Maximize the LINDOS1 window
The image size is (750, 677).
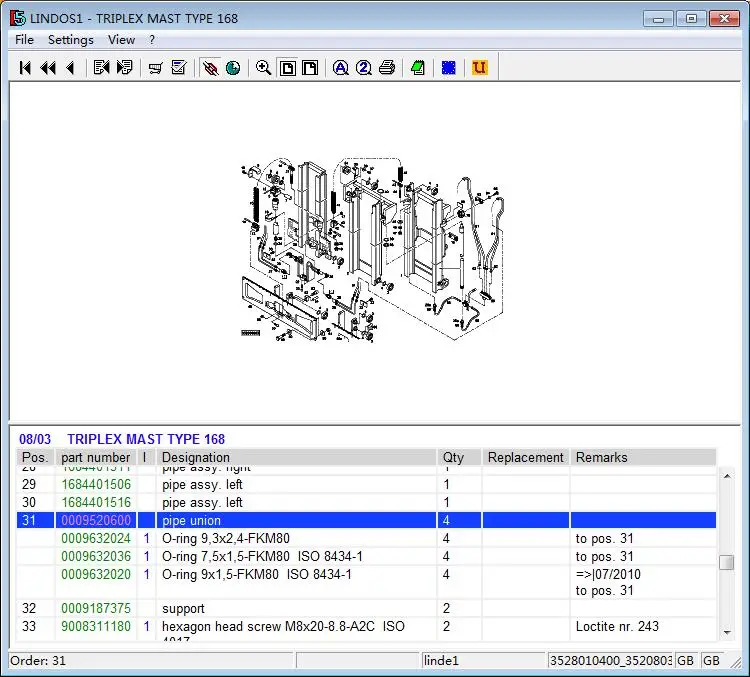pos(691,19)
